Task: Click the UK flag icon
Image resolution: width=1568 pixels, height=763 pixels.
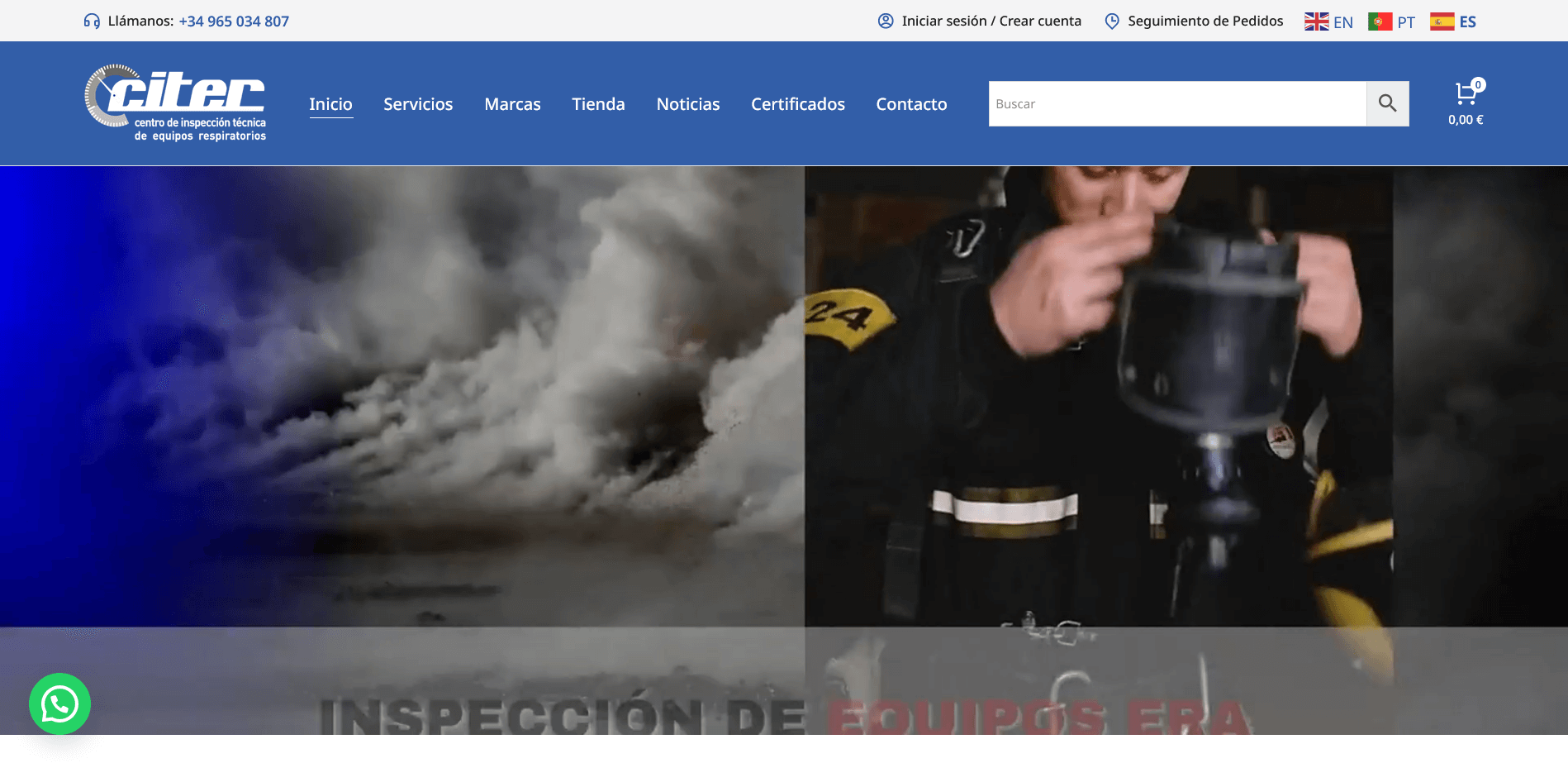Action: (x=1317, y=21)
